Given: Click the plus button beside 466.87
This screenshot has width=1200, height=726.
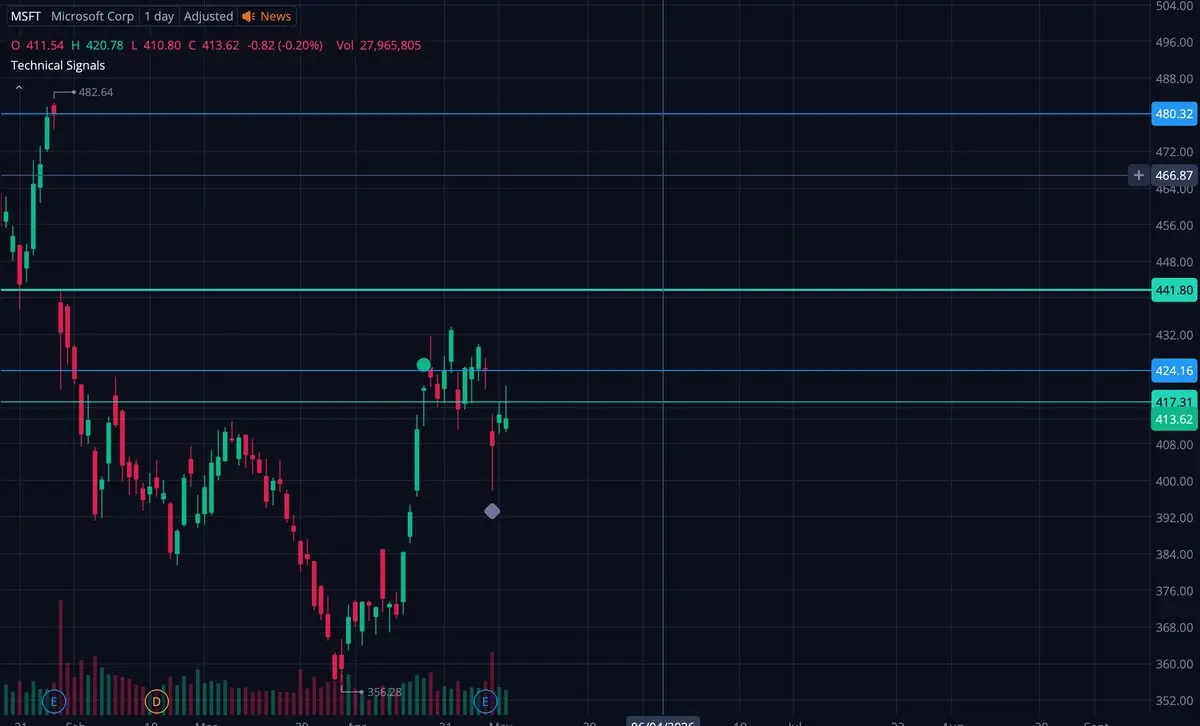Looking at the screenshot, I should (1138, 175).
